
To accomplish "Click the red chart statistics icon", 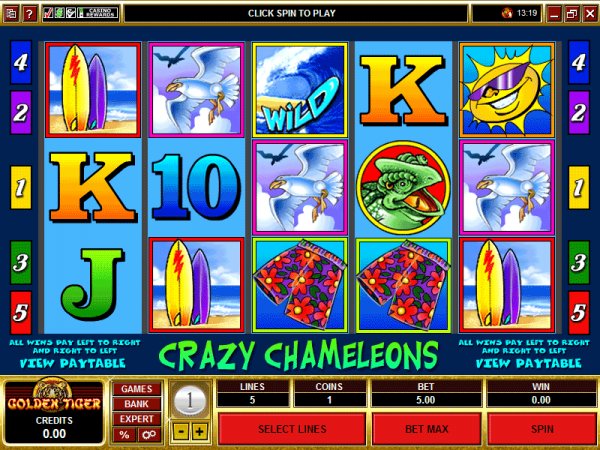I will (x=48, y=13).
